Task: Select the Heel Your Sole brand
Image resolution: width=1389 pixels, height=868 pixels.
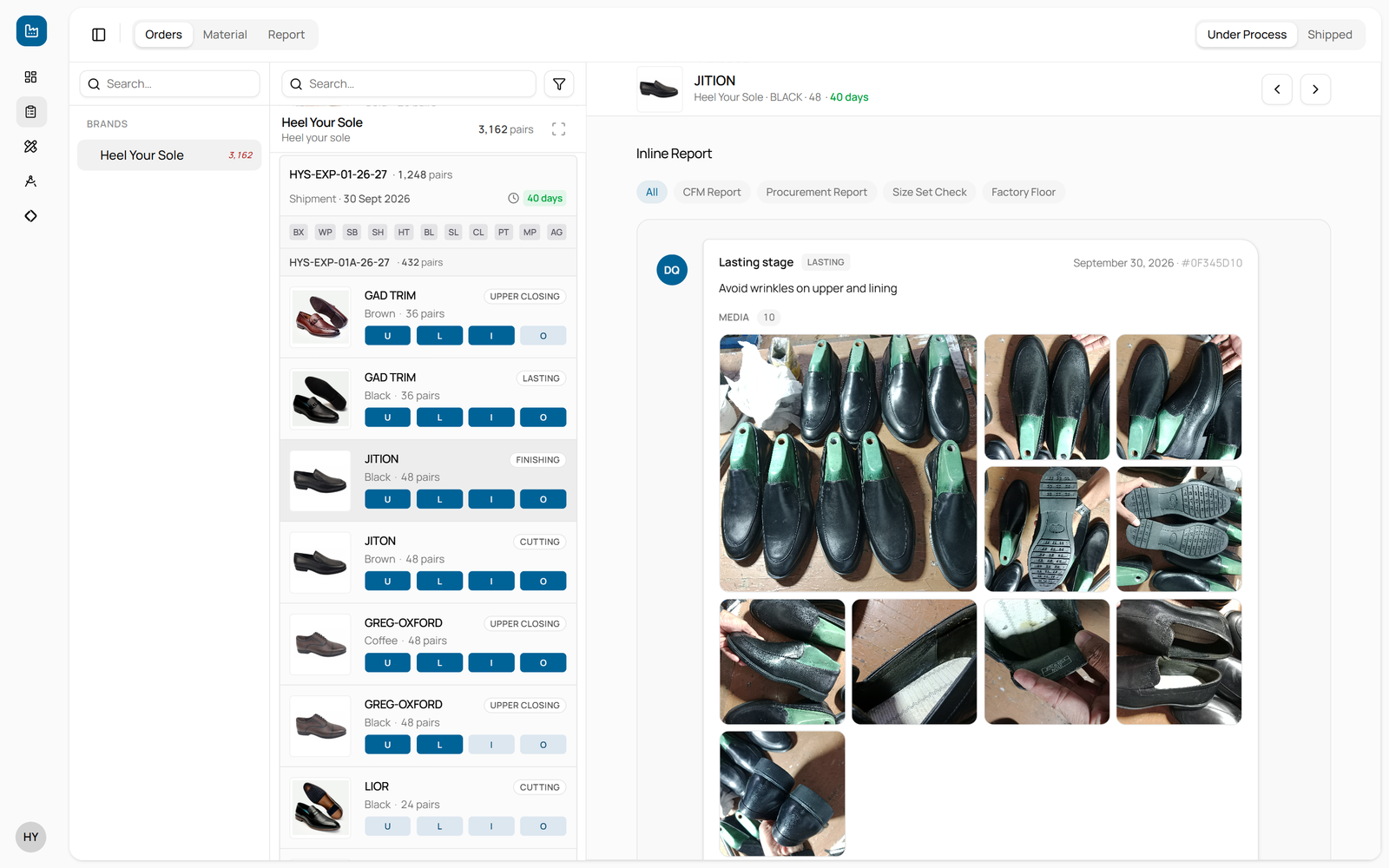Action: [169, 155]
